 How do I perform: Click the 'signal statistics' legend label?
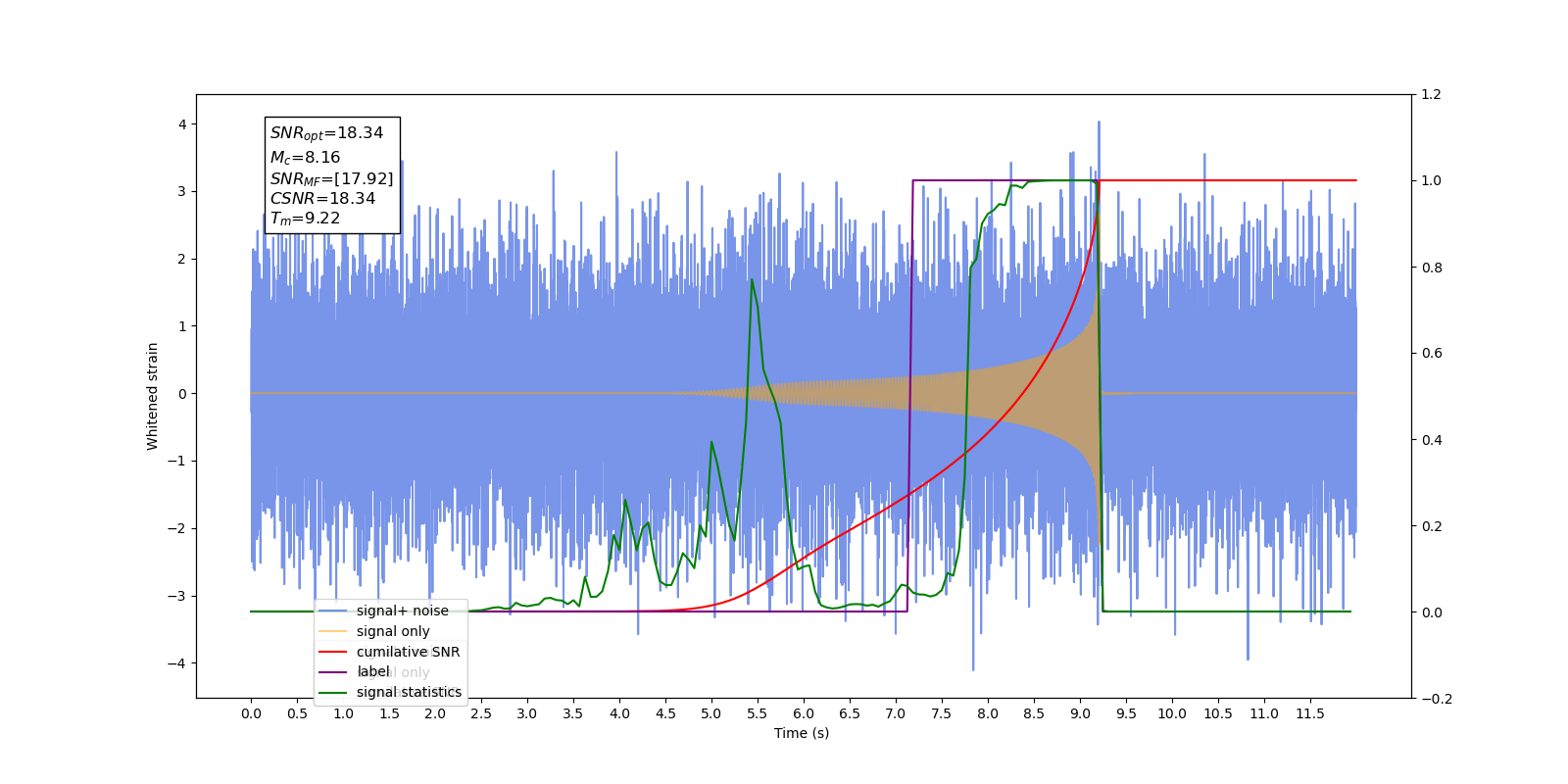[409, 692]
